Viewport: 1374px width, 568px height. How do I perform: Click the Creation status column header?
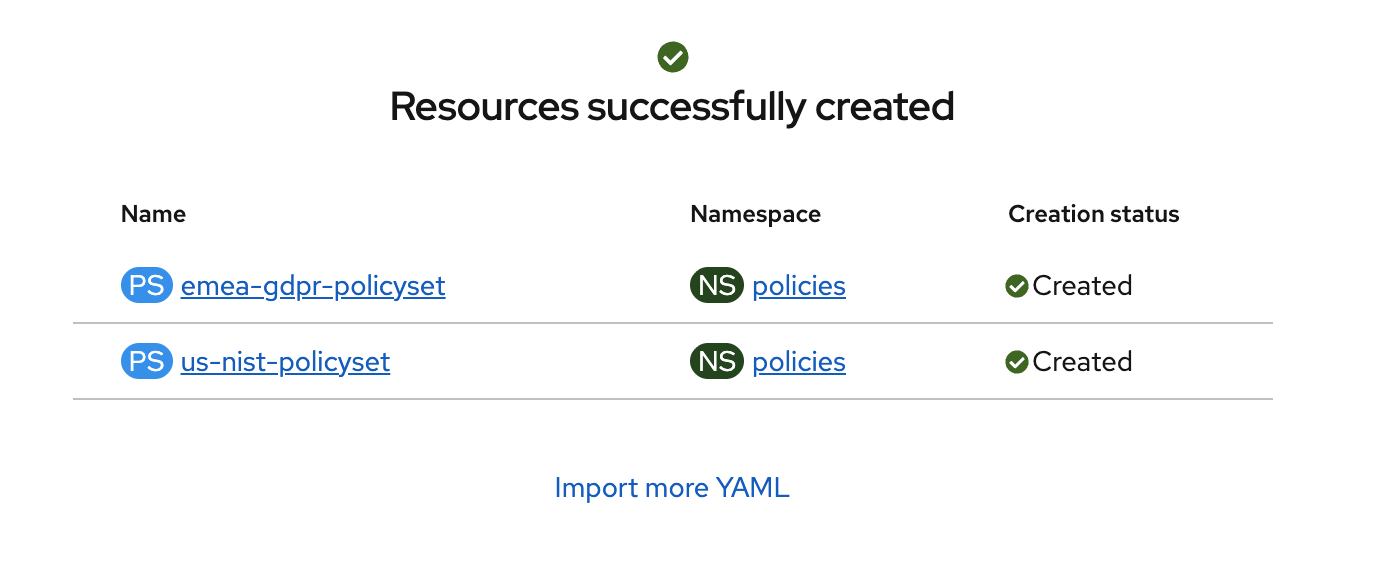[1094, 214]
